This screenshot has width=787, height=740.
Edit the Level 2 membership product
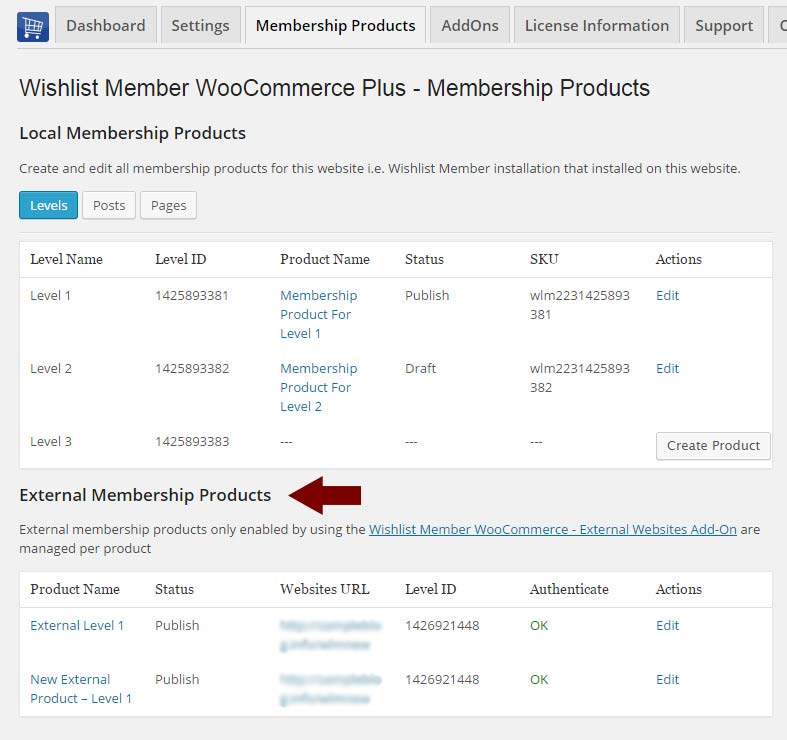coord(668,368)
